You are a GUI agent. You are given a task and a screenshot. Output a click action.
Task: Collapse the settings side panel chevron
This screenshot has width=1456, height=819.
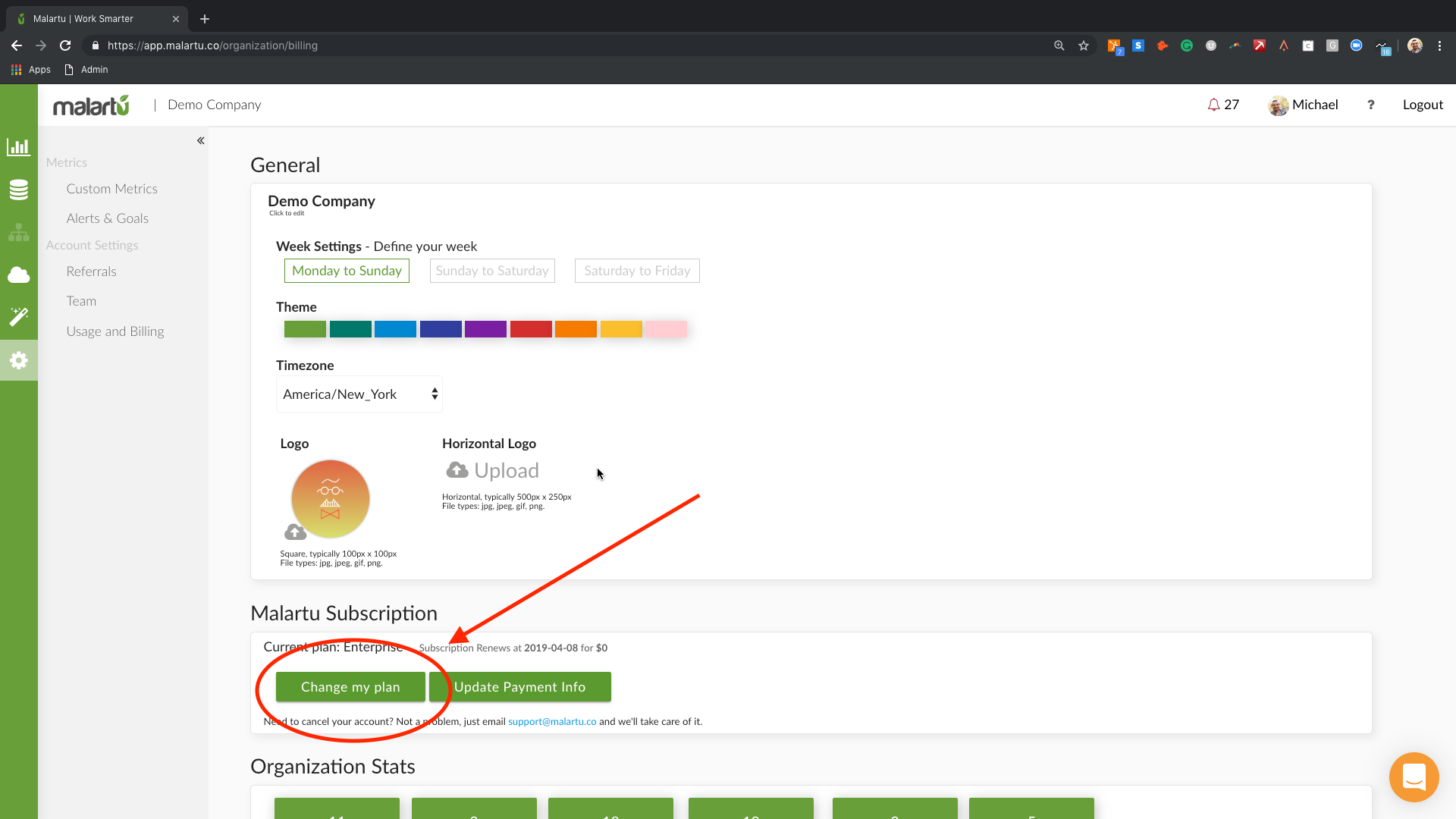(x=201, y=140)
